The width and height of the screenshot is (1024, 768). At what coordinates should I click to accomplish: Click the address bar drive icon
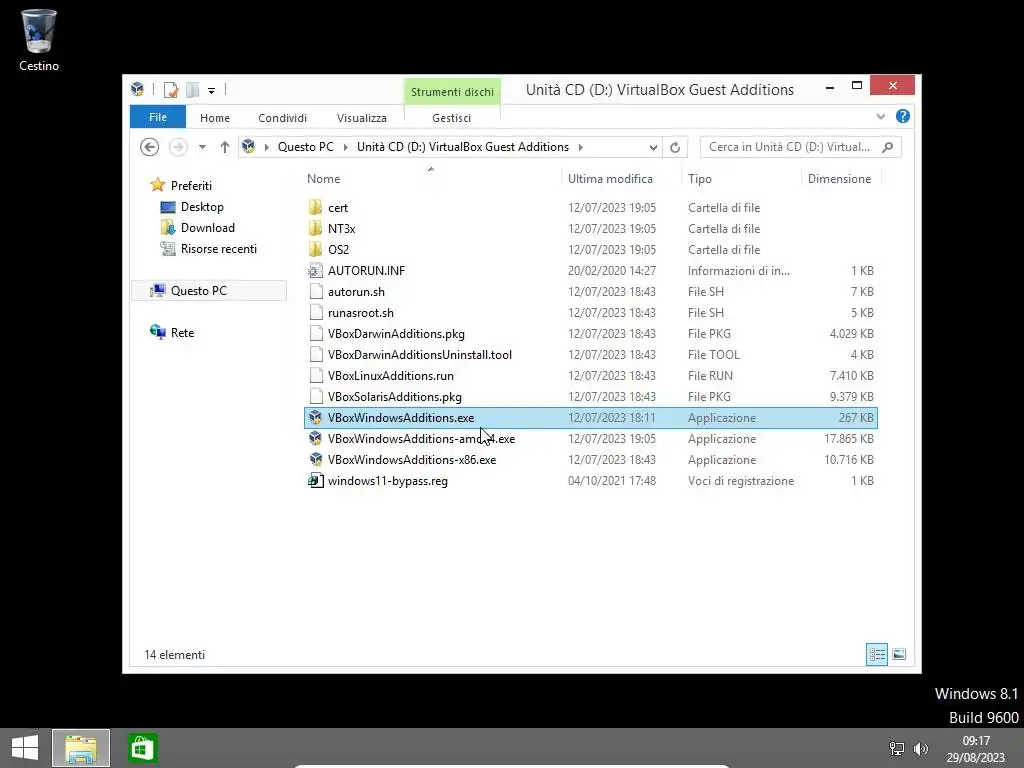click(248, 146)
